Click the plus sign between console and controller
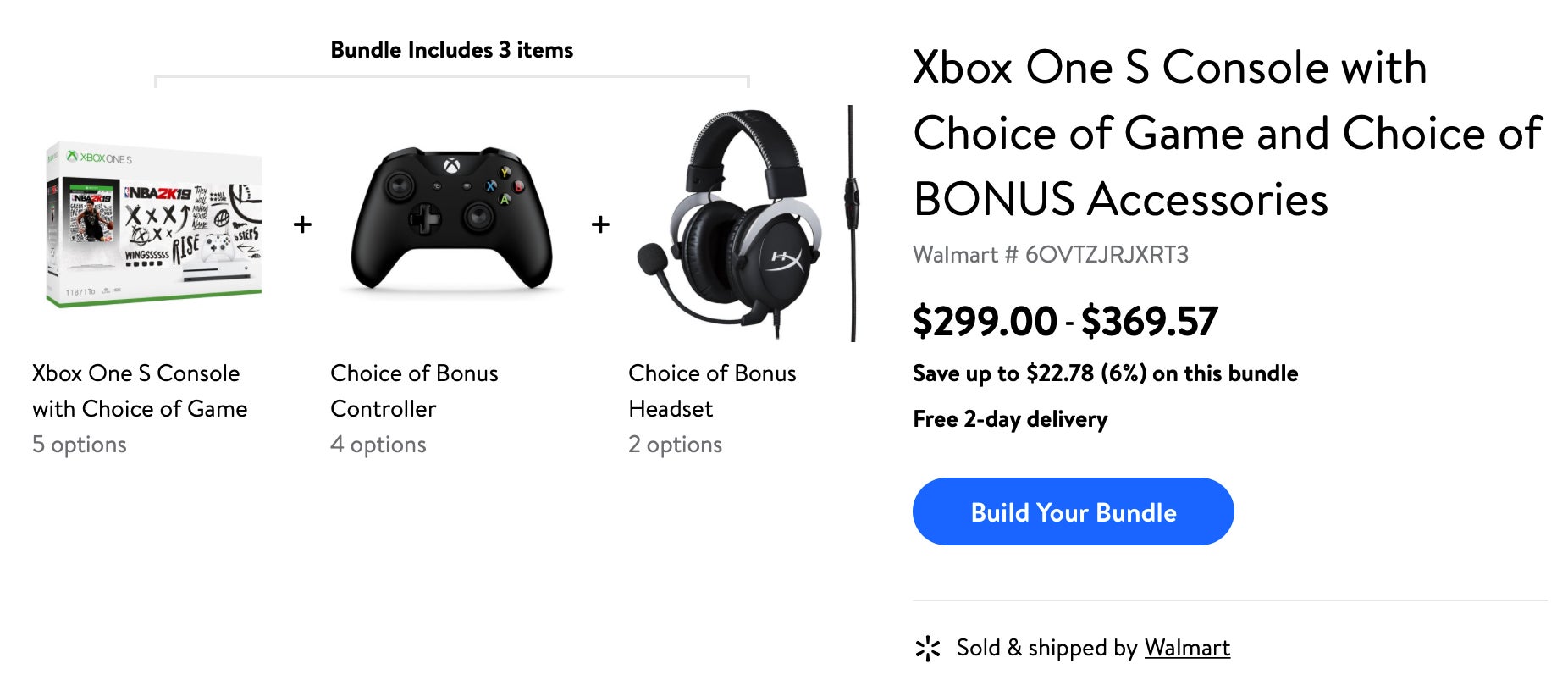The image size is (1568, 691). [x=302, y=224]
